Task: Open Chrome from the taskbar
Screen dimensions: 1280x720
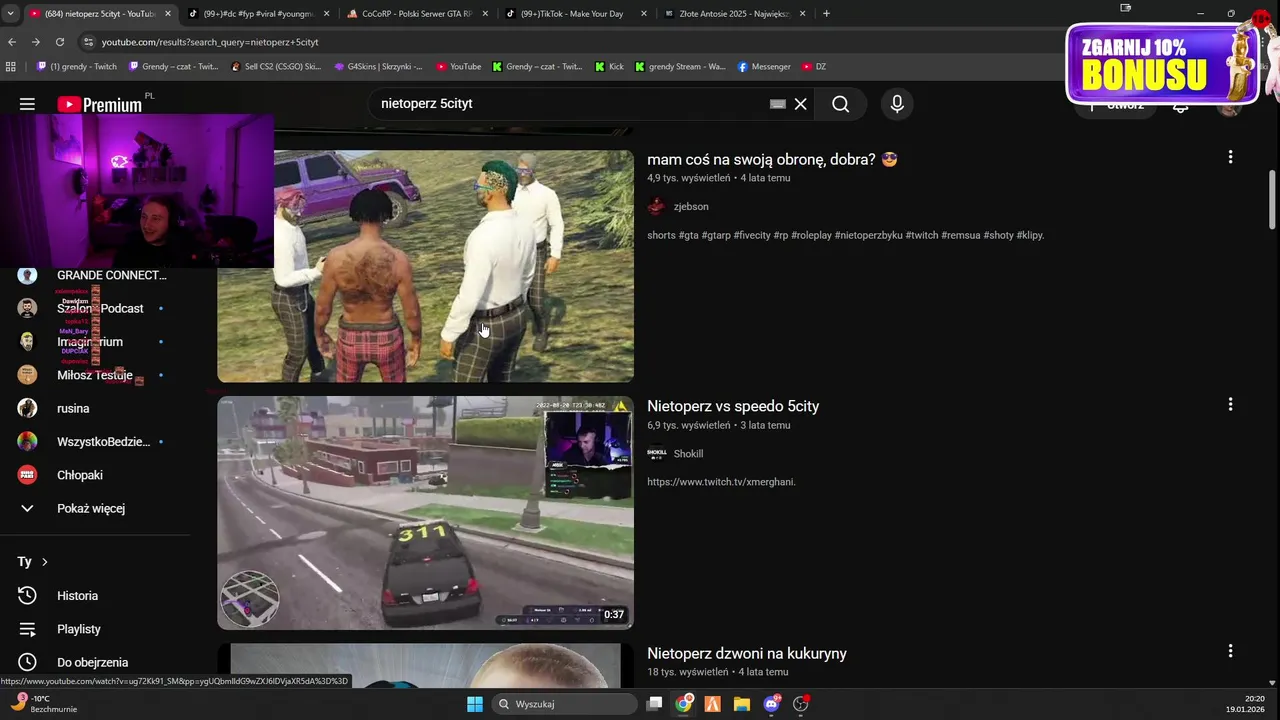Action: [x=683, y=704]
